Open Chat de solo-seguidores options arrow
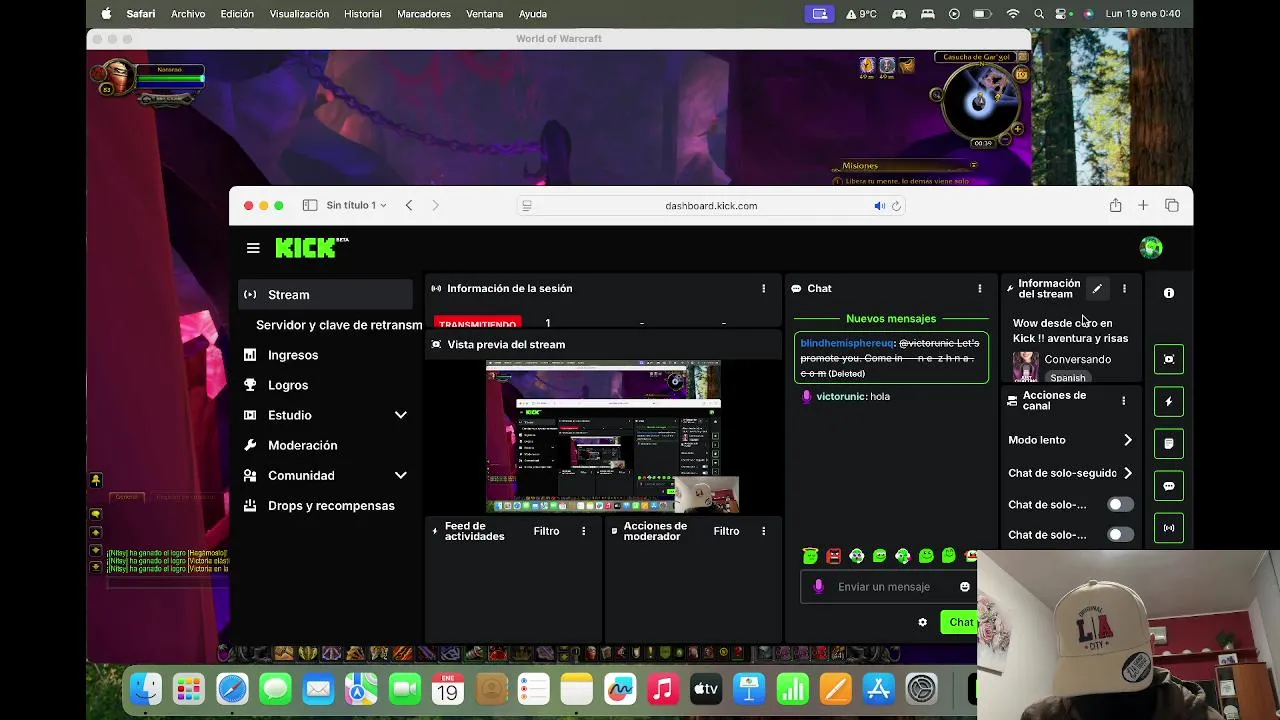The height and width of the screenshot is (720, 1280). 1127,473
